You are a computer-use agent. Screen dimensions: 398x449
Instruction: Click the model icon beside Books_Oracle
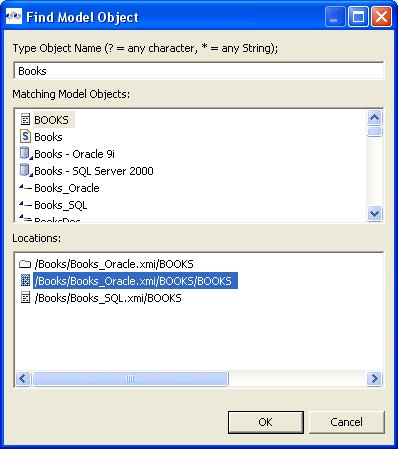tap(25, 188)
